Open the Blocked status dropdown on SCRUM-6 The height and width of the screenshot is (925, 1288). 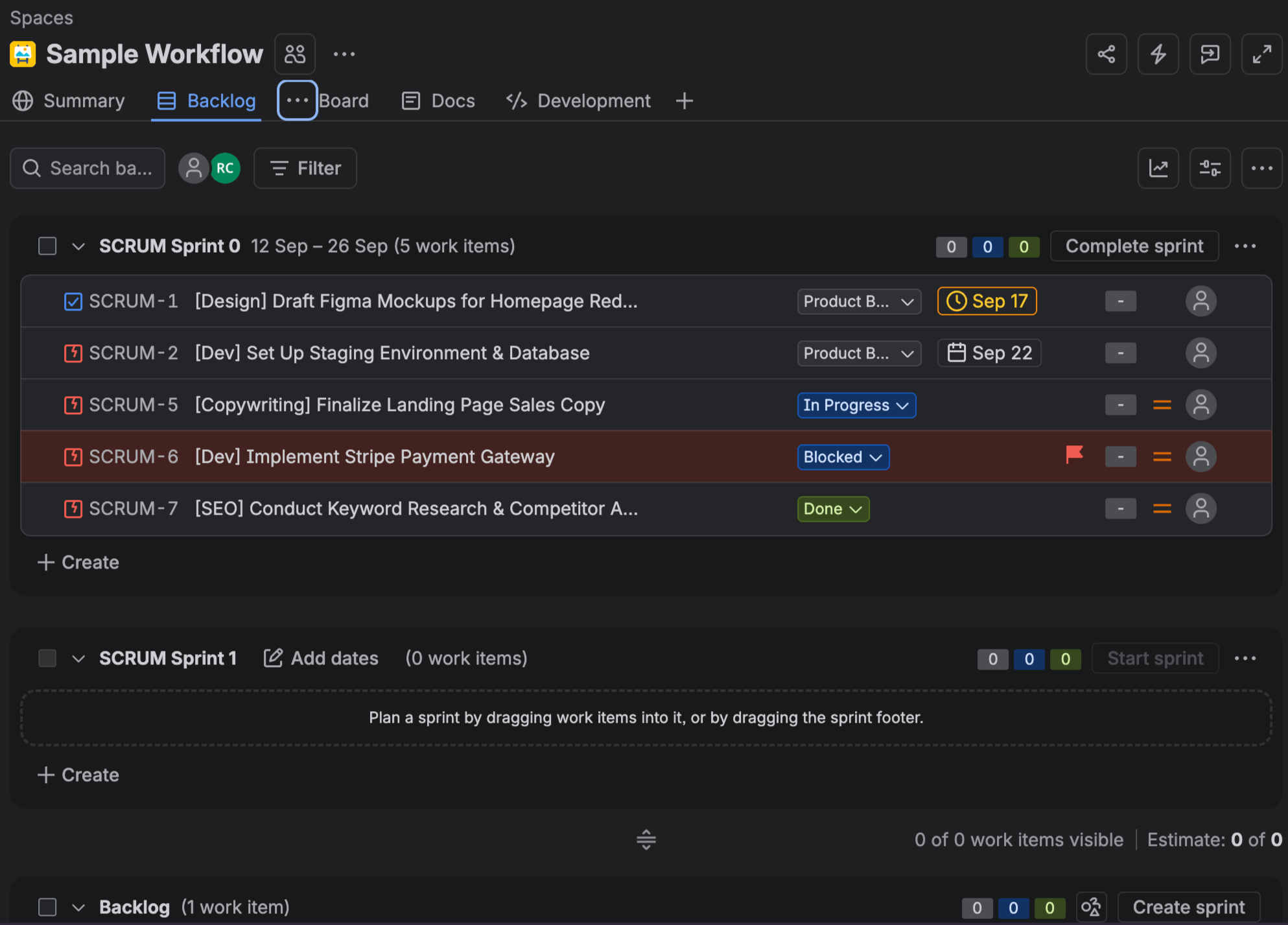click(843, 457)
